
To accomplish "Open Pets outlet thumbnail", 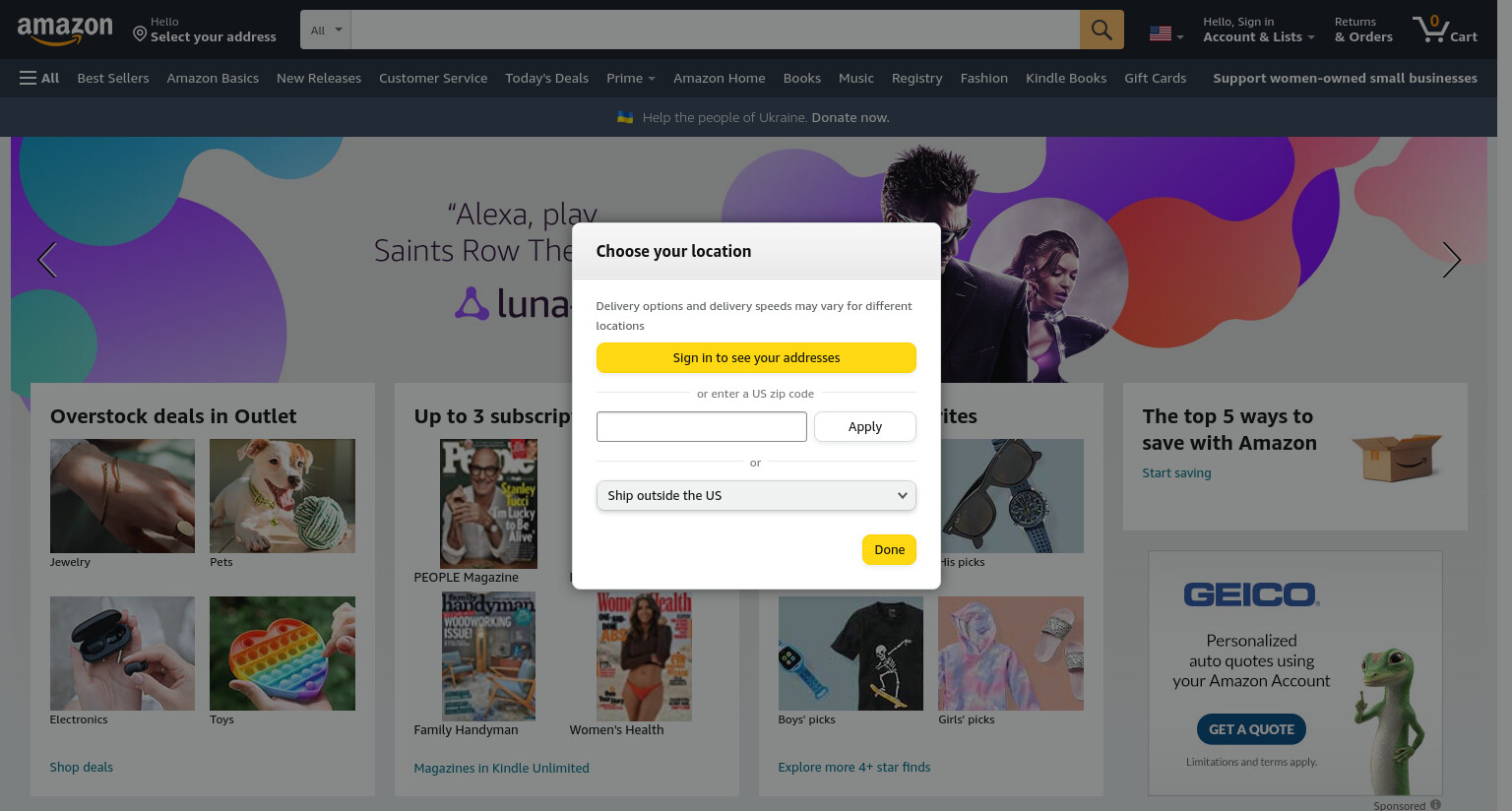I will 283,496.
